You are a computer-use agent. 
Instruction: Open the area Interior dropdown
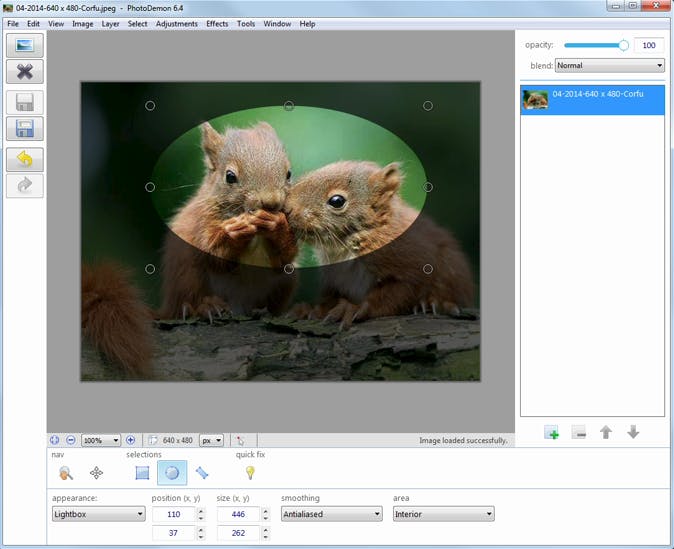443,514
